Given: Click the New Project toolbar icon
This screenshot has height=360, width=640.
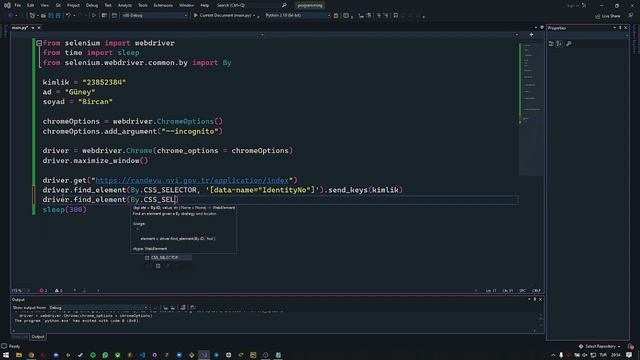Looking at the screenshot, I should 32,16.
